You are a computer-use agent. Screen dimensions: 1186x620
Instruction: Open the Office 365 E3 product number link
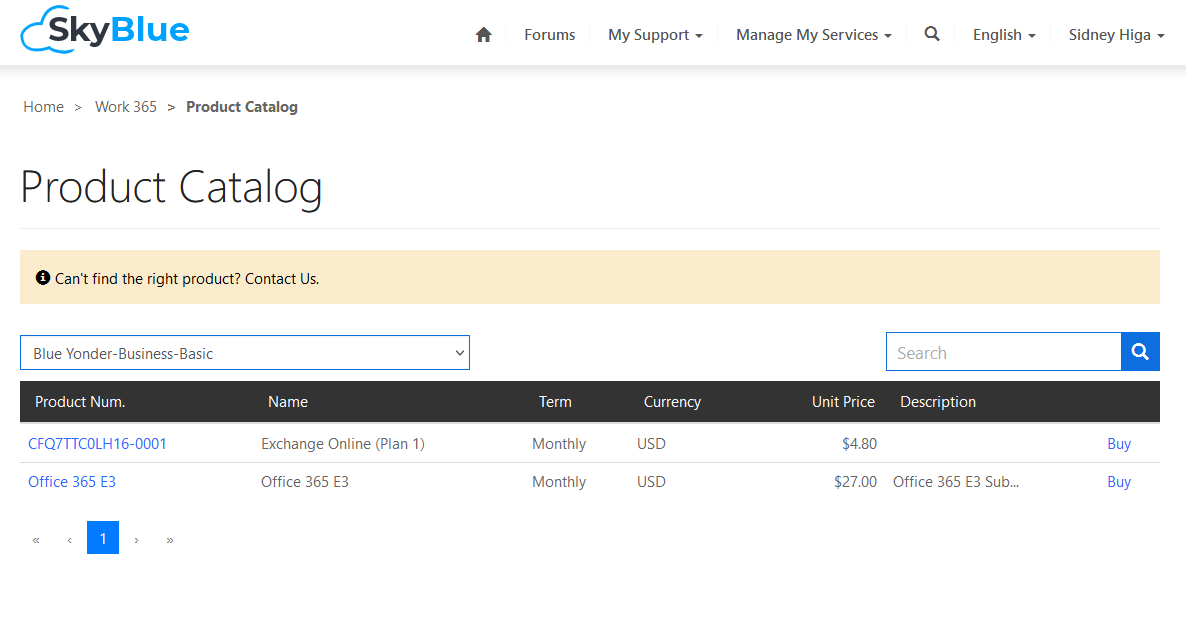click(x=72, y=482)
